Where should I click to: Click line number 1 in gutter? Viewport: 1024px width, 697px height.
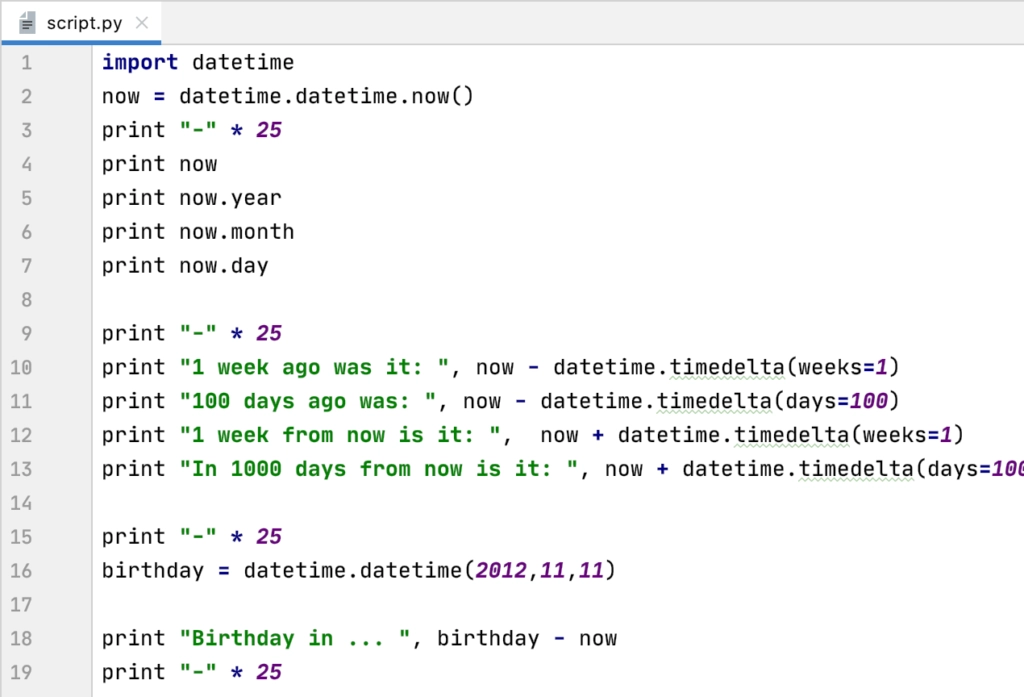coord(26,63)
